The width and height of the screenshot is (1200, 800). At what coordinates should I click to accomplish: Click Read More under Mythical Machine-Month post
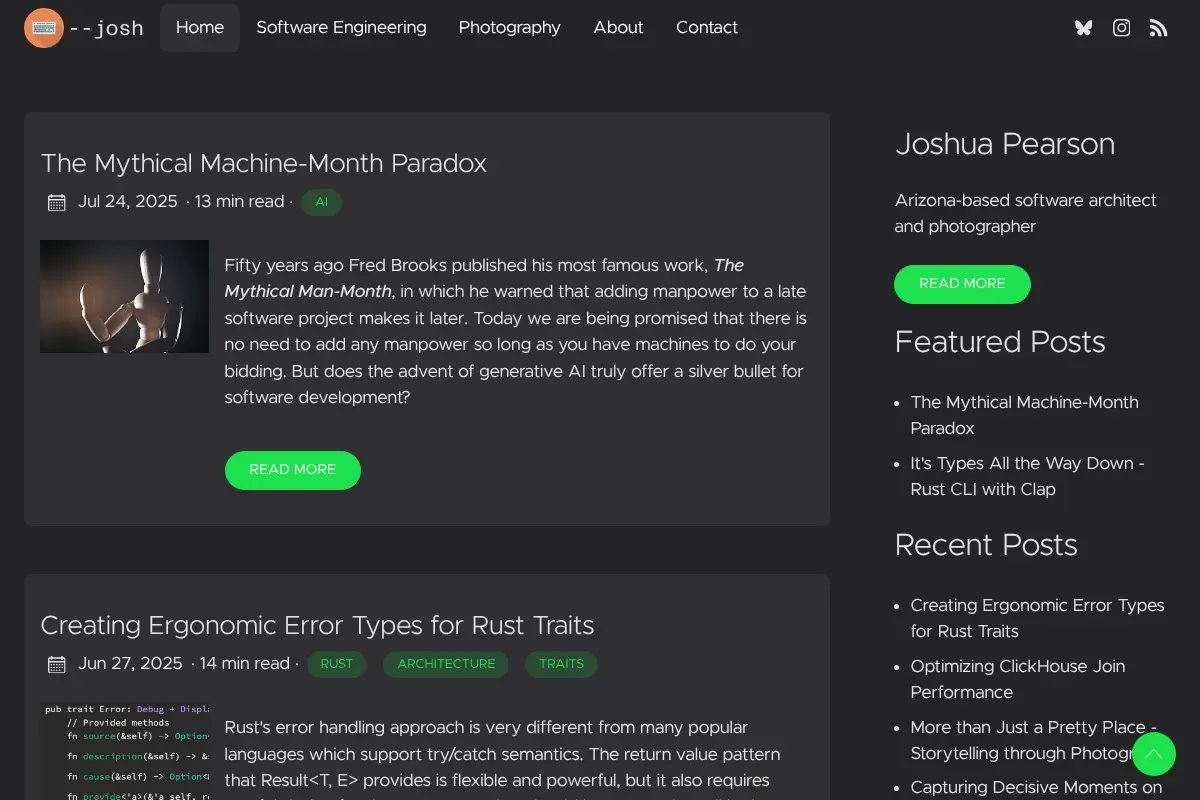click(x=293, y=470)
